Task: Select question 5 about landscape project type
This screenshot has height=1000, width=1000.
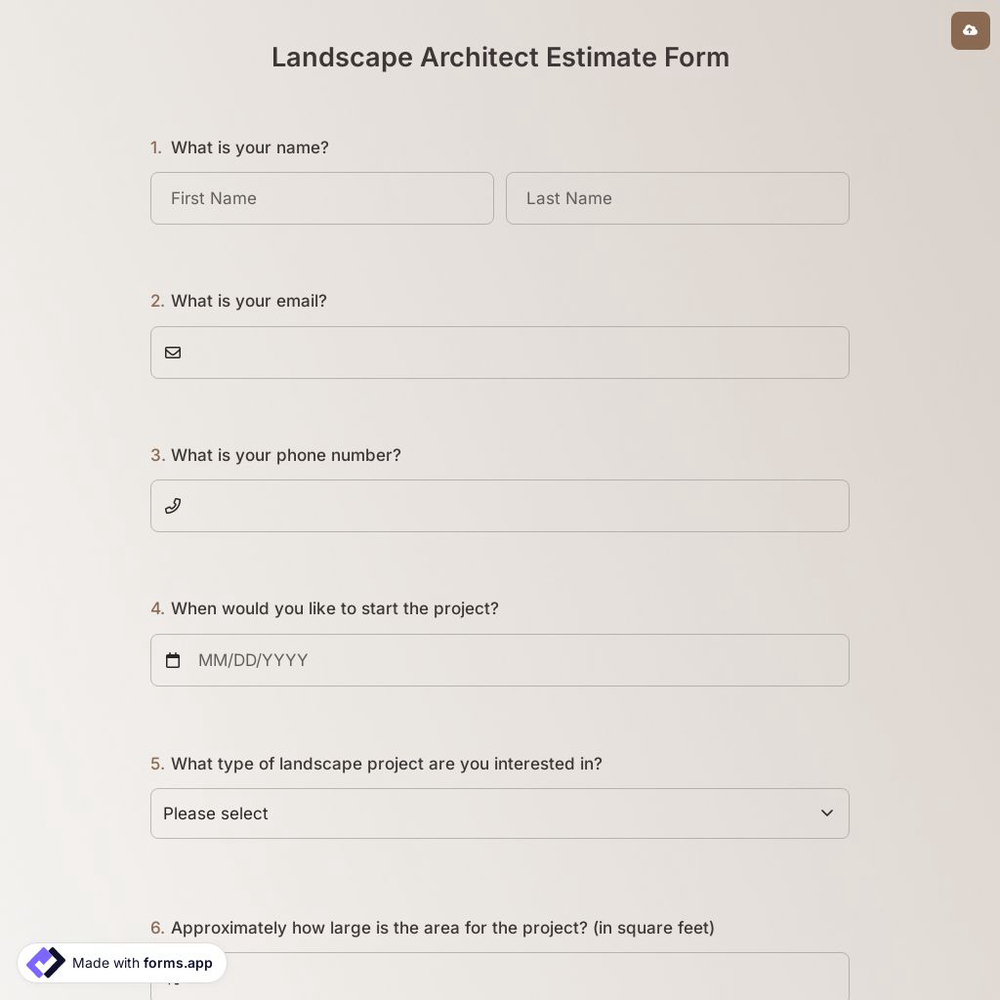Action: coord(386,763)
